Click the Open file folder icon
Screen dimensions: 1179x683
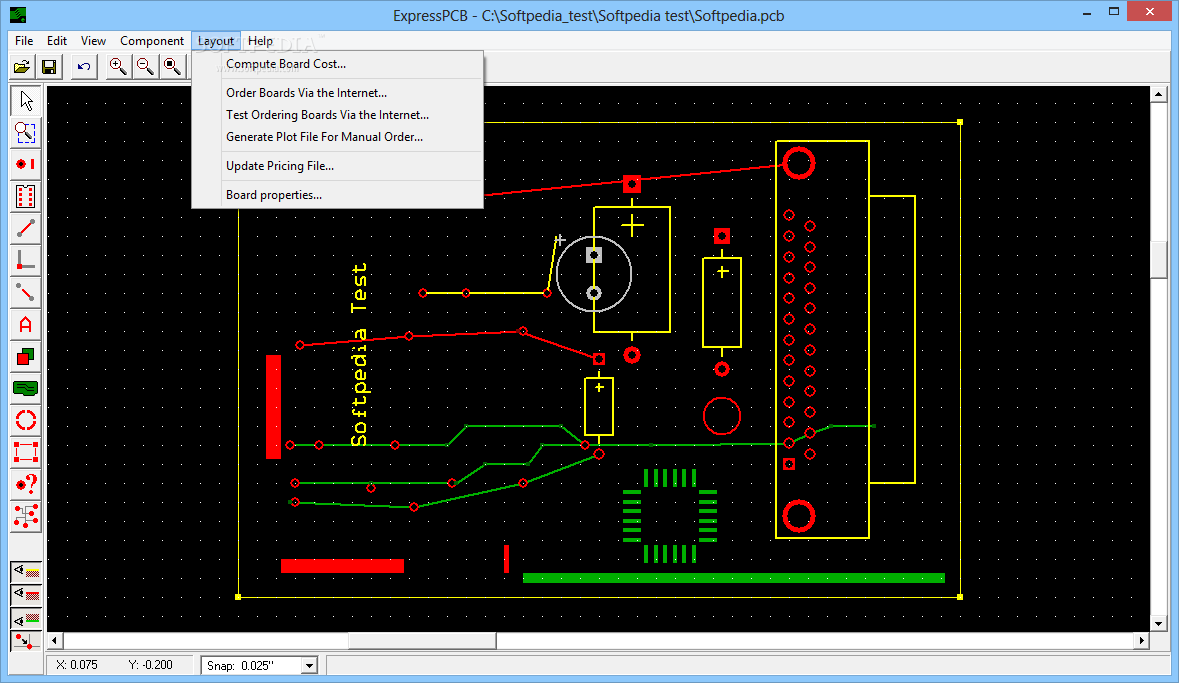pos(22,67)
